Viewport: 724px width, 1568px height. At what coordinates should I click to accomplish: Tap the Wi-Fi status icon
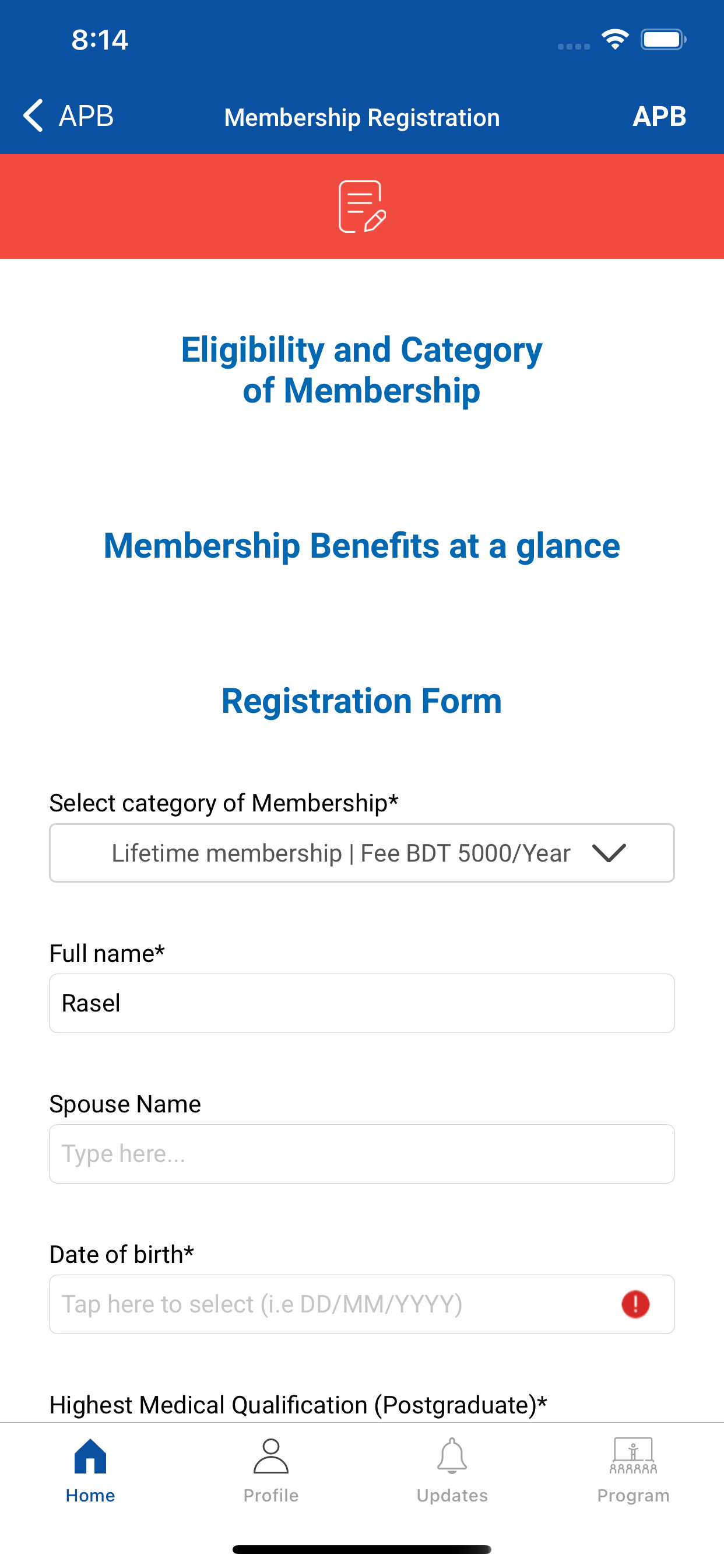click(x=615, y=40)
